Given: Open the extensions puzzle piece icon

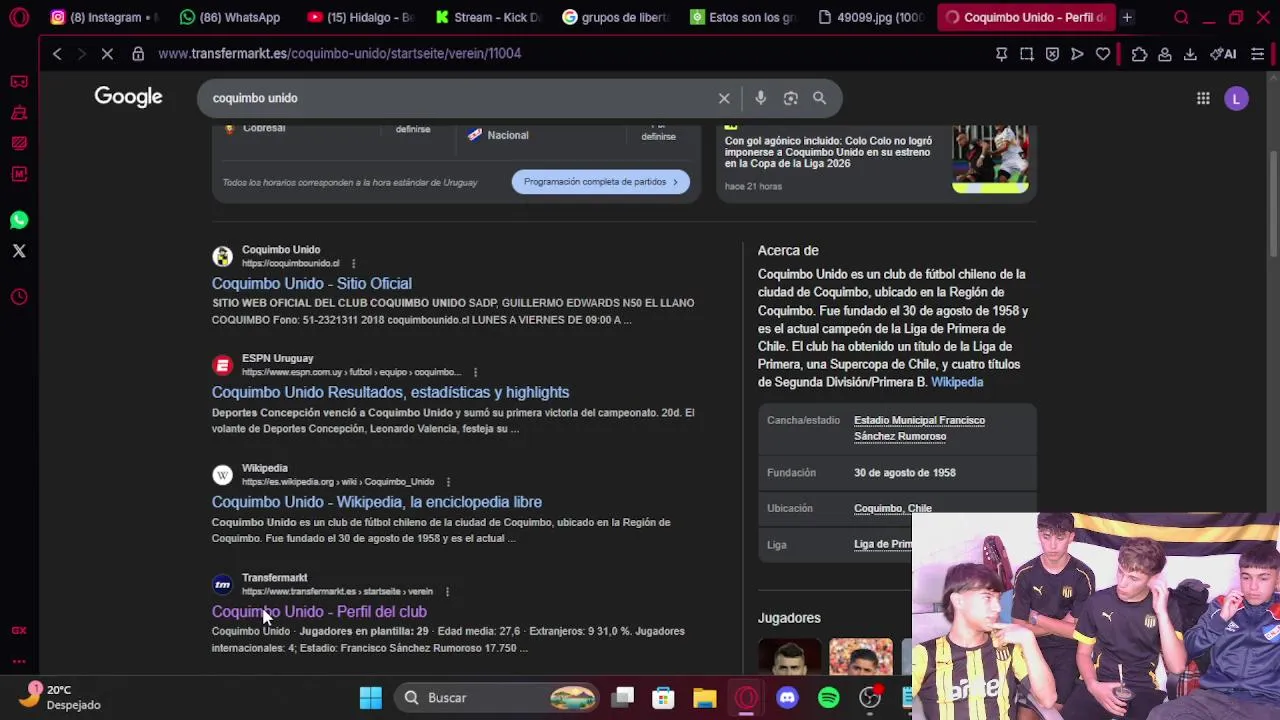Looking at the screenshot, I should point(1139,54).
